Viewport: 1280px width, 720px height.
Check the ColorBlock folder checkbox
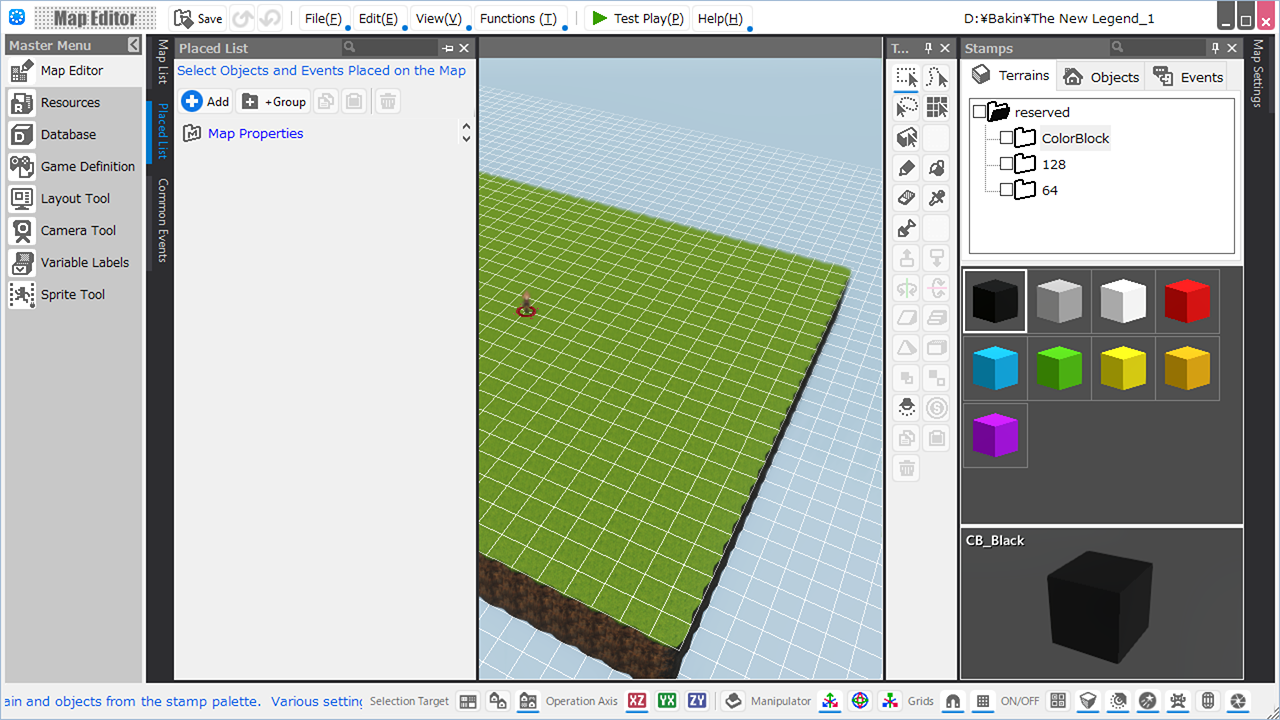[x=1007, y=138]
